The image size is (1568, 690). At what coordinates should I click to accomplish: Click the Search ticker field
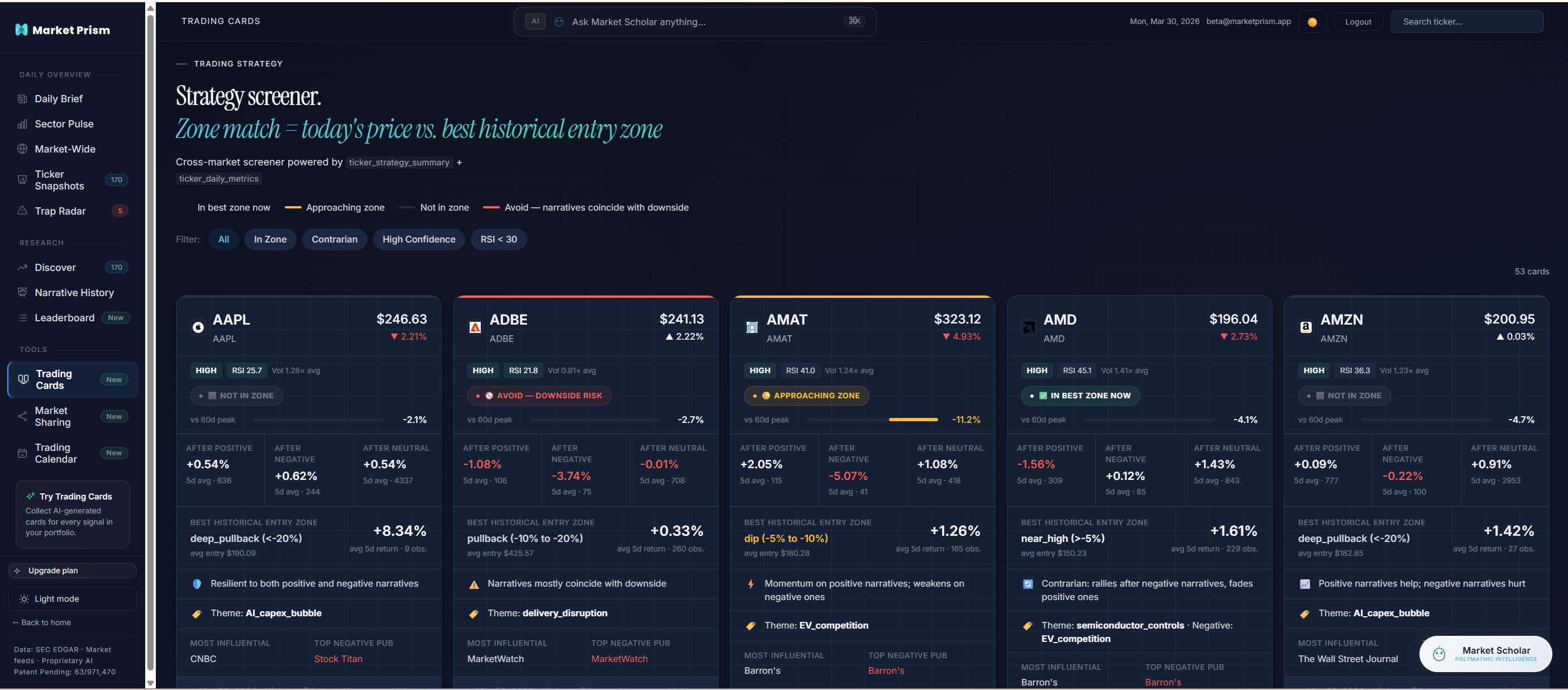click(x=1467, y=21)
